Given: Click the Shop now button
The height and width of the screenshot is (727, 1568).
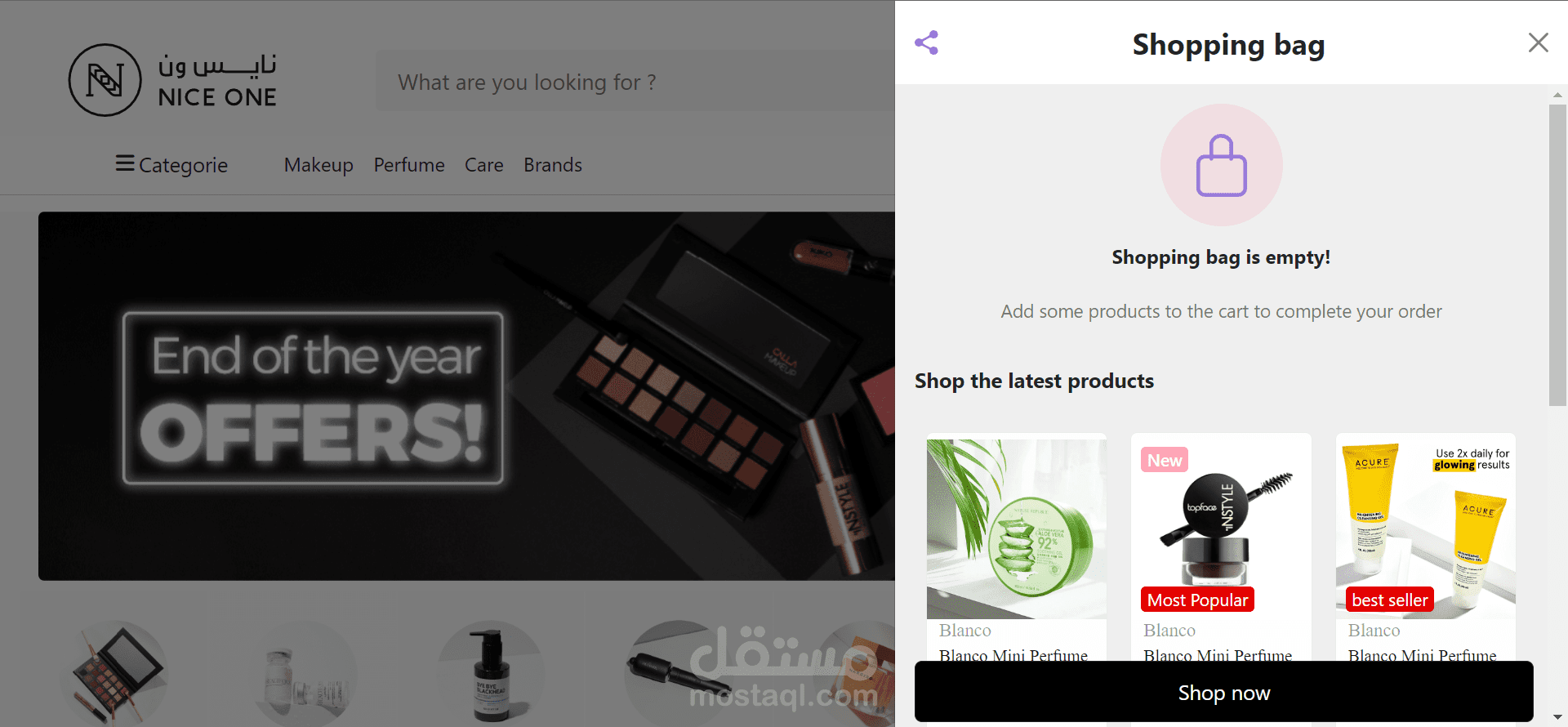Looking at the screenshot, I should pos(1223,692).
